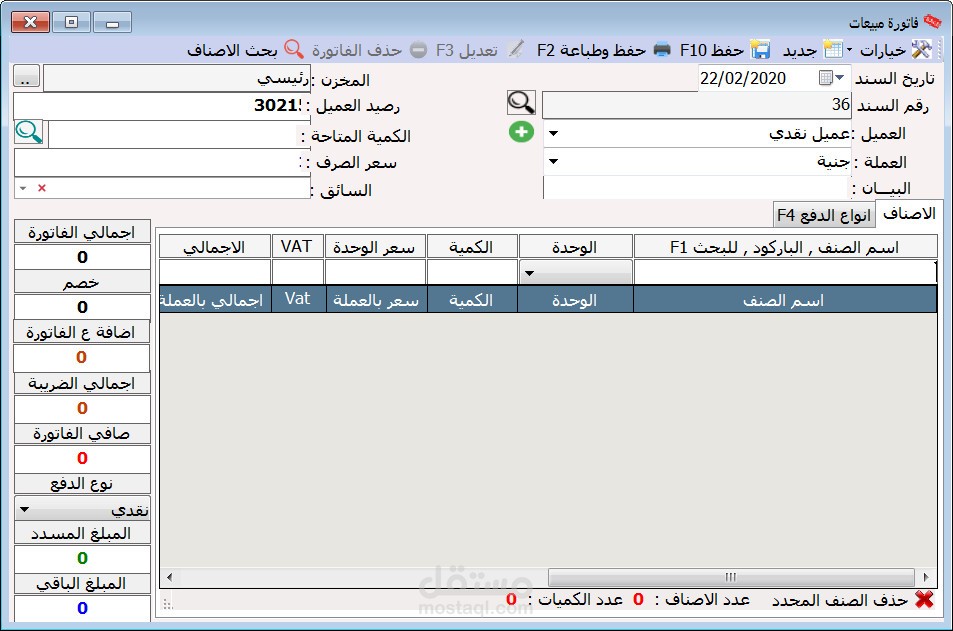Search customers with magnifier icon next to العميل

(521, 102)
